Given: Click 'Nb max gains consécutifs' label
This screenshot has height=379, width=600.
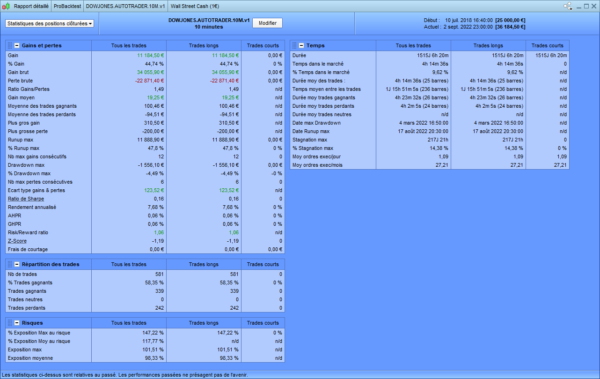Looking at the screenshot, I should (x=37, y=157).
